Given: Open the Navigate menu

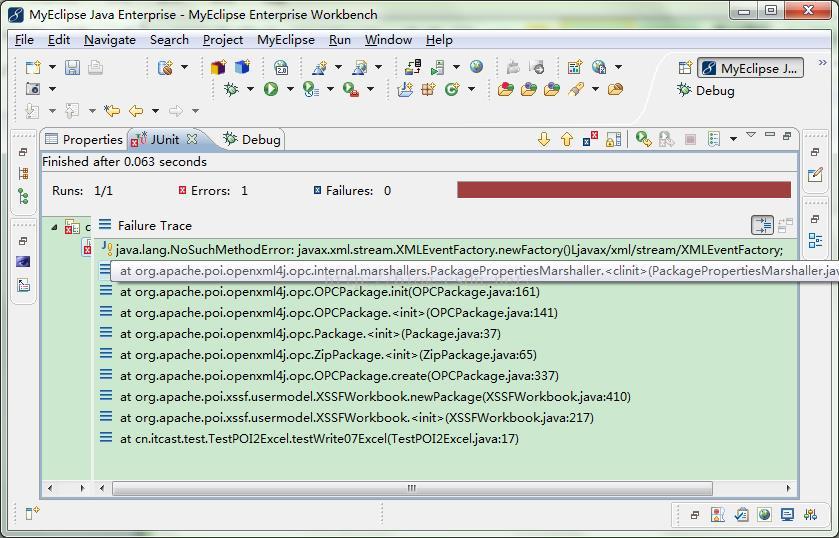Looking at the screenshot, I should 110,40.
